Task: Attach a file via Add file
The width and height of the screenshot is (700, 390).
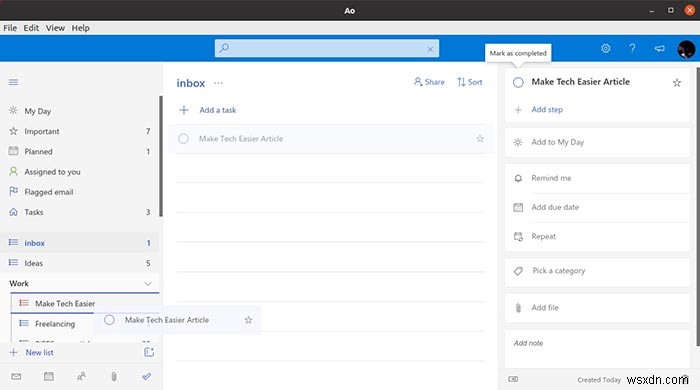Action: [x=597, y=308]
